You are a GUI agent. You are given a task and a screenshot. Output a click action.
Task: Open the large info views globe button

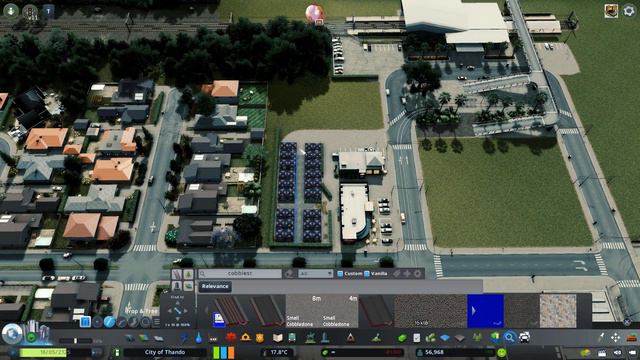12,333
